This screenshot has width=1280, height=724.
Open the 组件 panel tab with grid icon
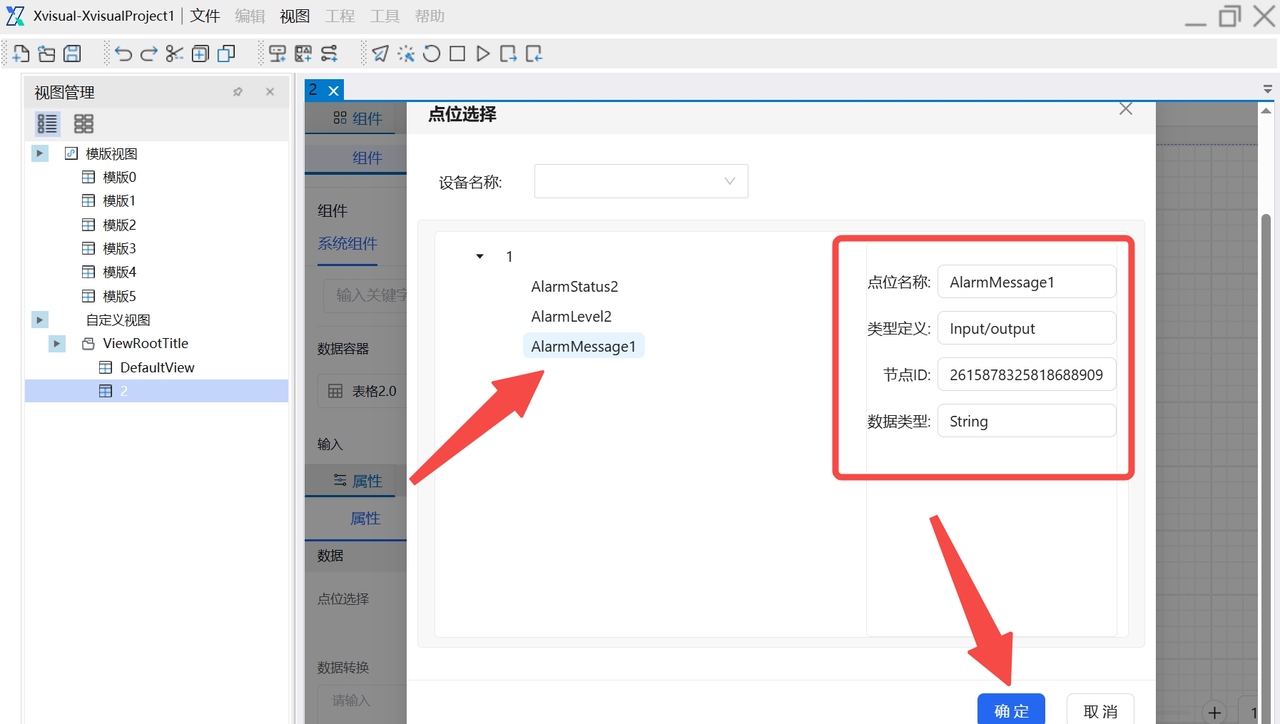[x=356, y=119]
